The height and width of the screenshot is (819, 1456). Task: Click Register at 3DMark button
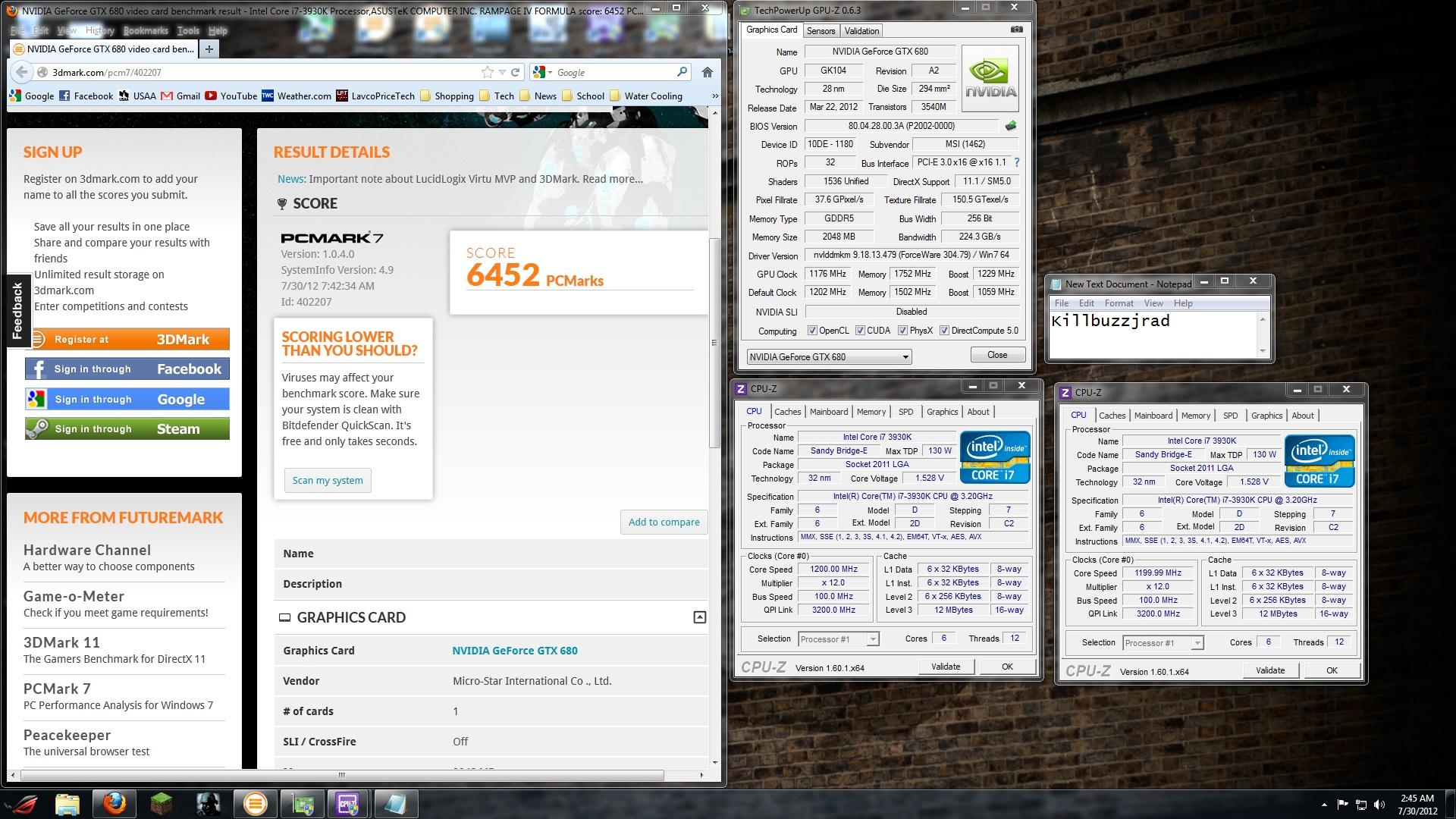click(127, 339)
